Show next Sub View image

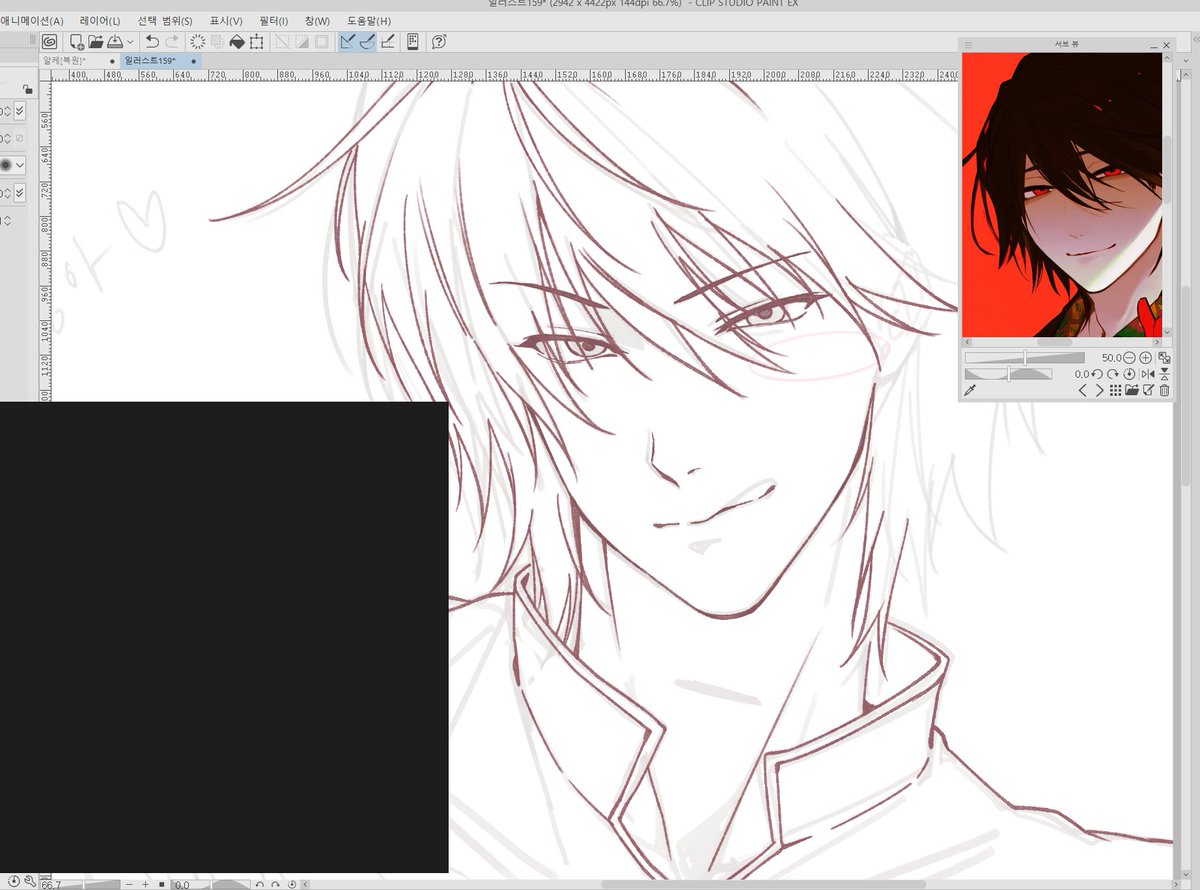[x=1100, y=390]
